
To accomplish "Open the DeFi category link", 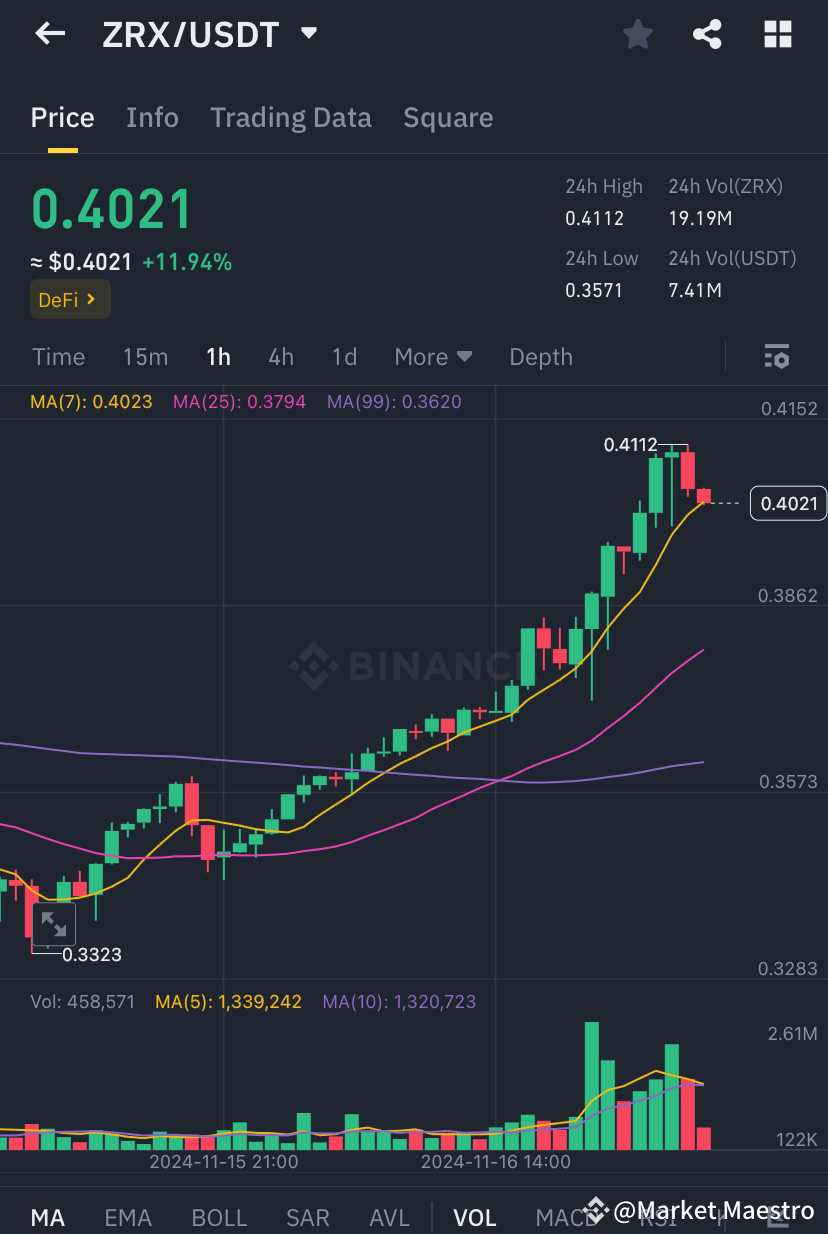I will tap(69, 298).
